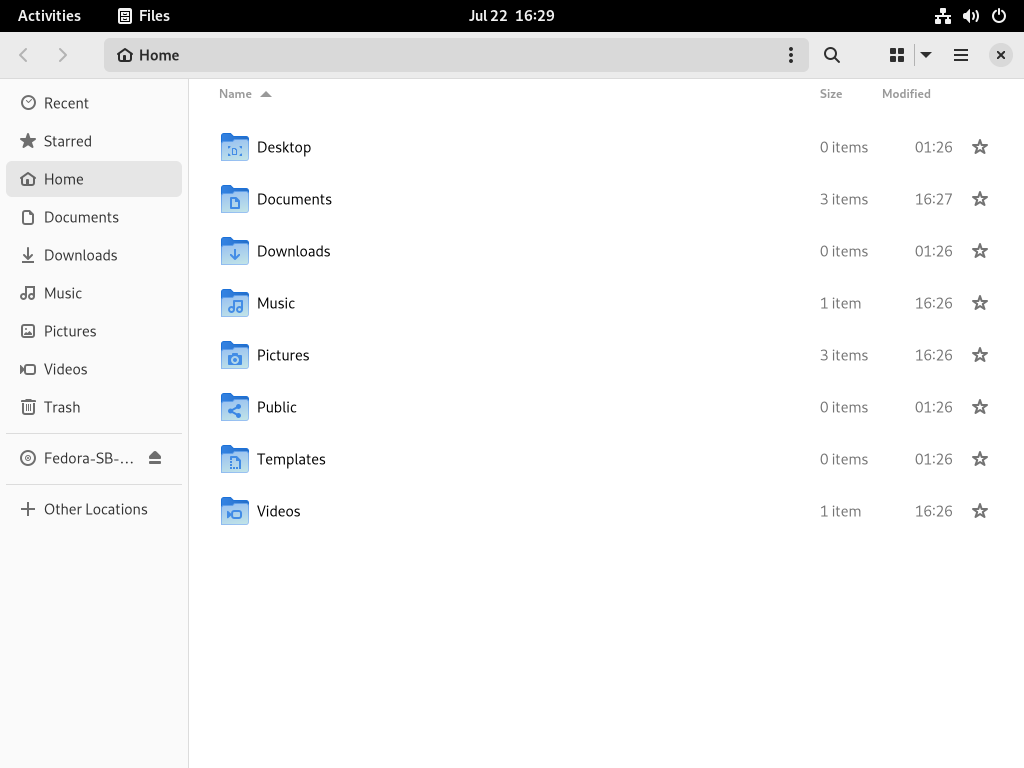Image resolution: width=1024 pixels, height=768 pixels.
Task: Select Home in the sidebar
Action: 94,179
